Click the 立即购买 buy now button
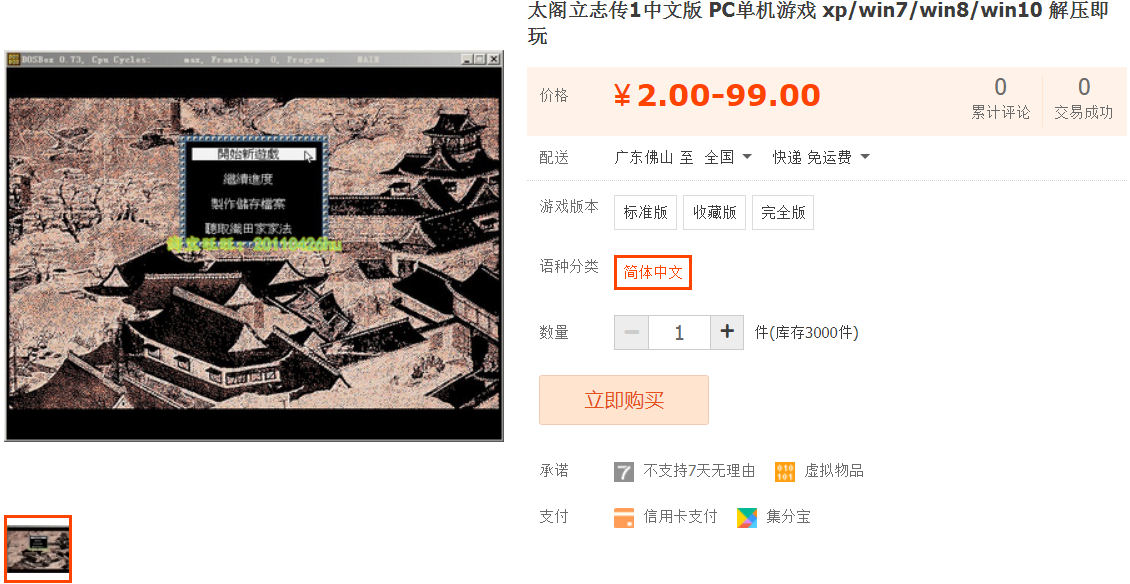This screenshot has width=1130, height=584. point(623,399)
